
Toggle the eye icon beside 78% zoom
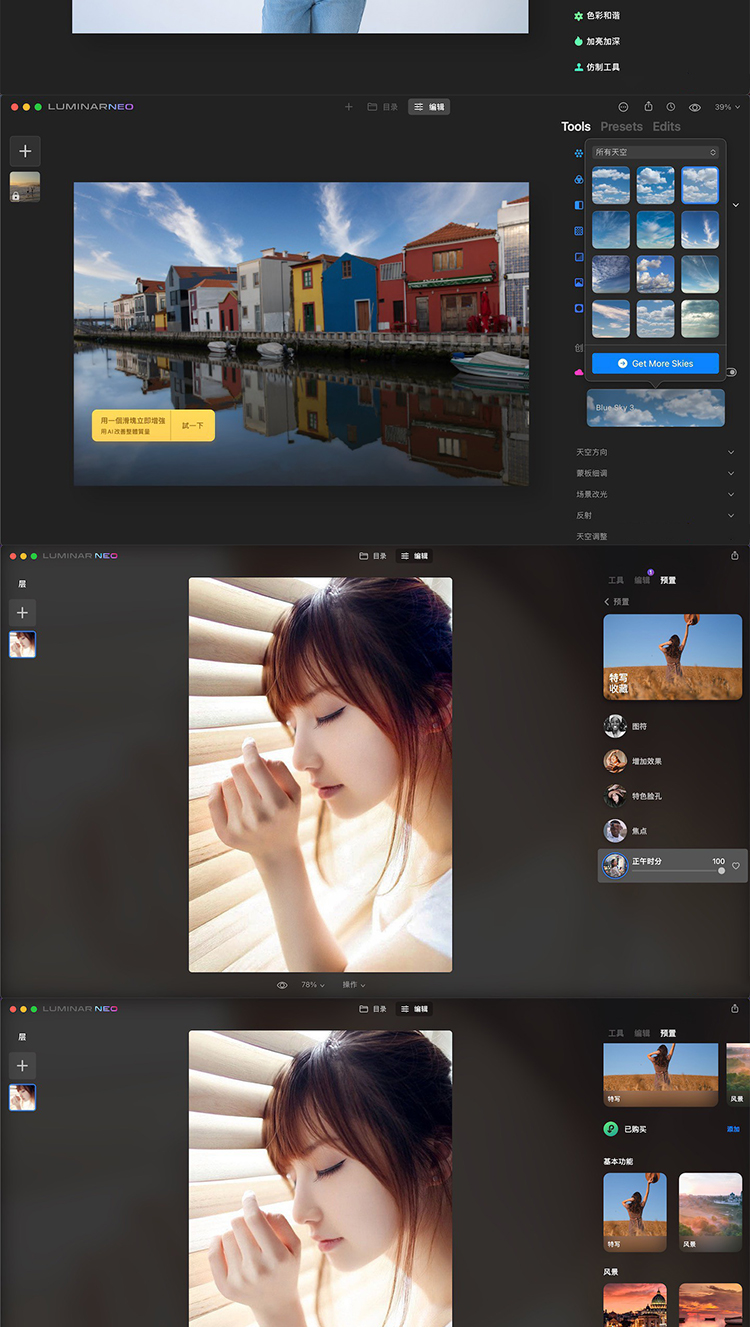tap(282, 985)
